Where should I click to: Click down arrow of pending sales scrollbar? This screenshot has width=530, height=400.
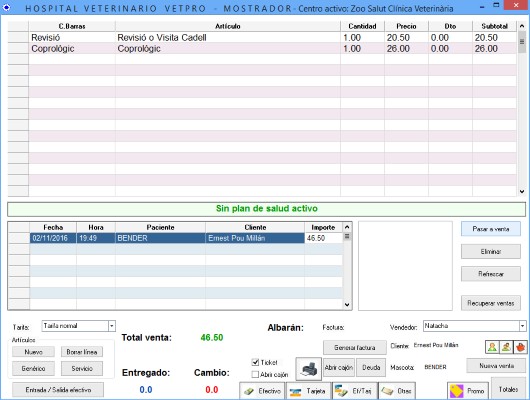(x=347, y=305)
